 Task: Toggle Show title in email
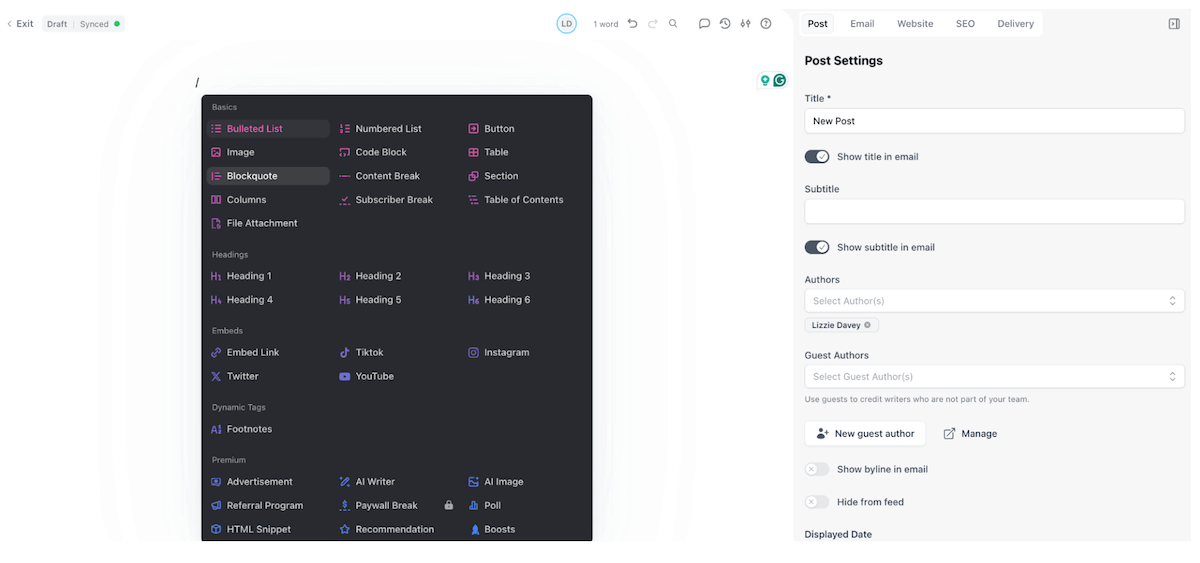pos(817,157)
